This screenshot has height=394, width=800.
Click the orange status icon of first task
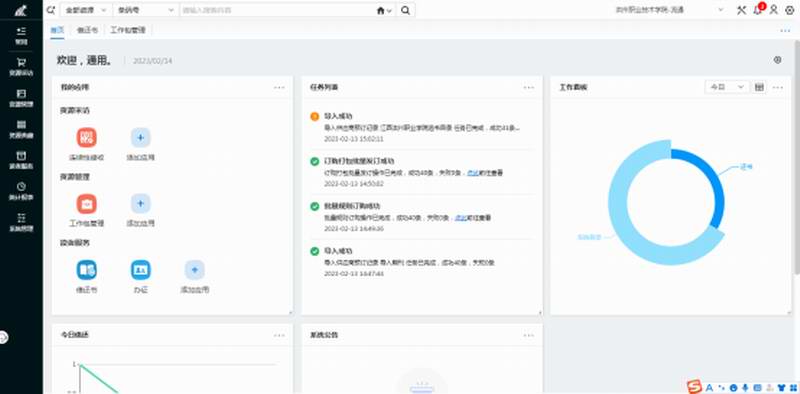tap(315, 116)
